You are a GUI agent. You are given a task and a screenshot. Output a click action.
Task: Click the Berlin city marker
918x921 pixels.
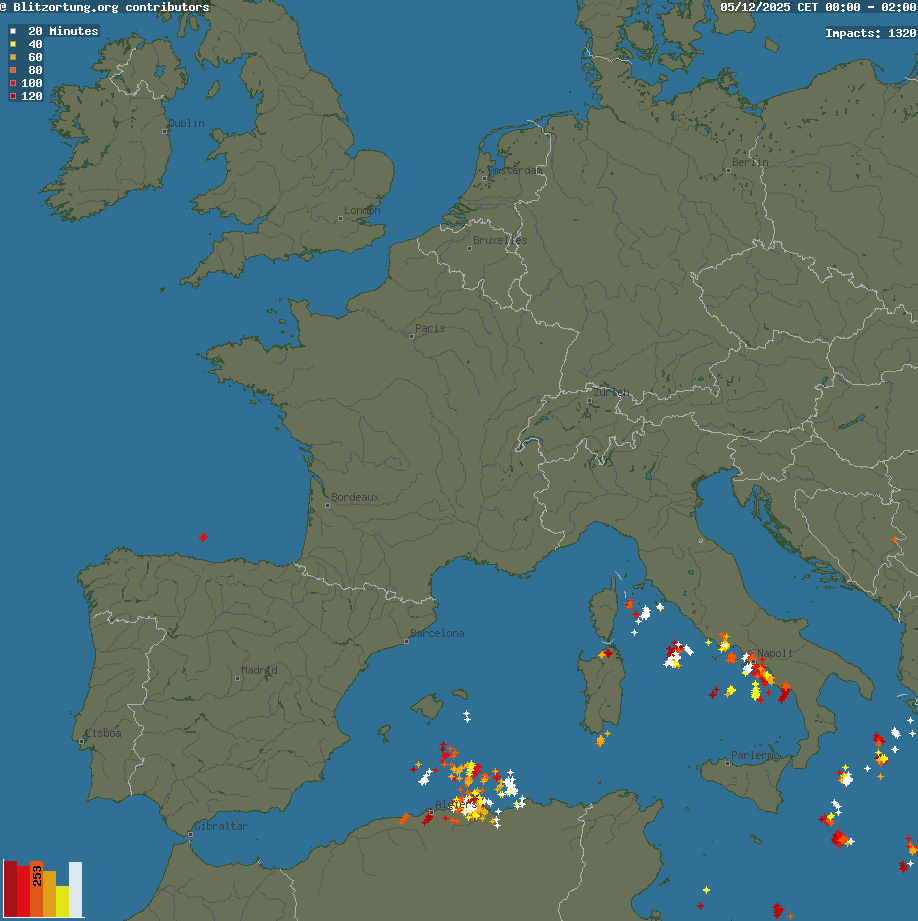[x=729, y=170]
